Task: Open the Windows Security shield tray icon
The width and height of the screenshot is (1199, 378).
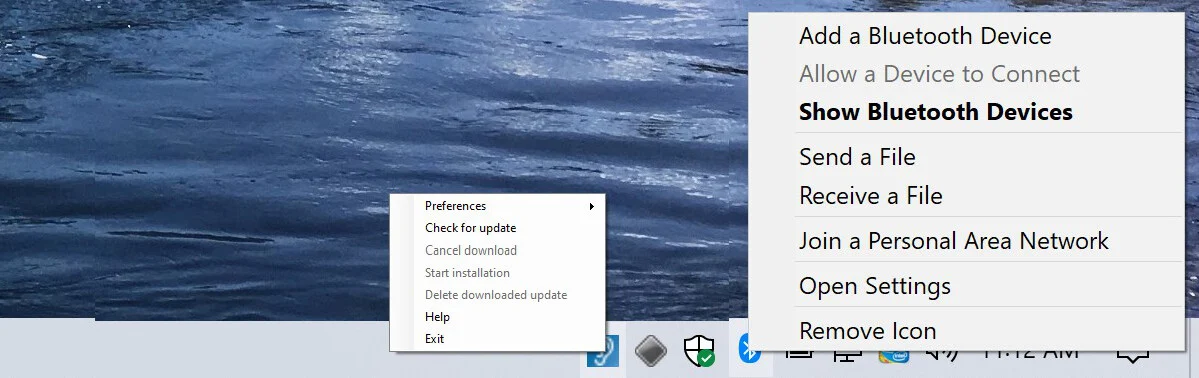Action: (x=698, y=350)
